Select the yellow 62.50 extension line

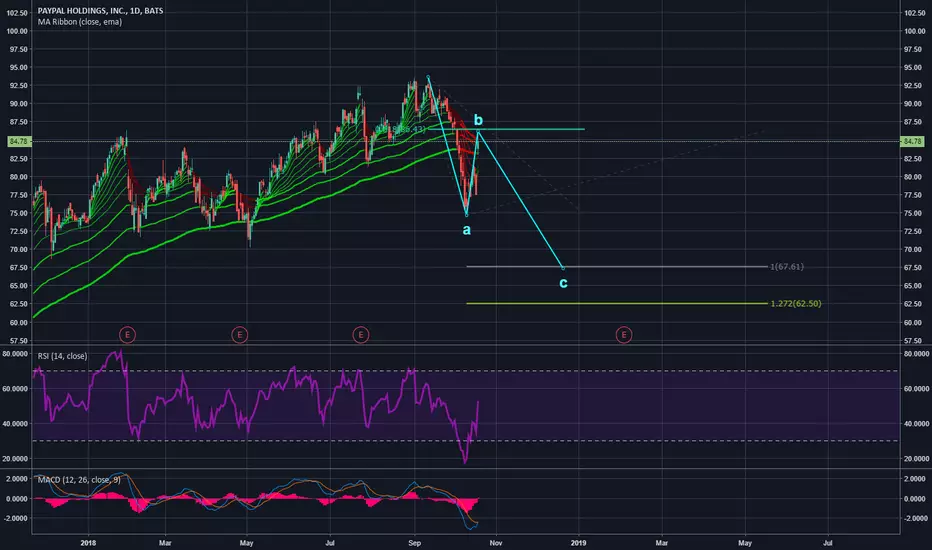point(617,303)
